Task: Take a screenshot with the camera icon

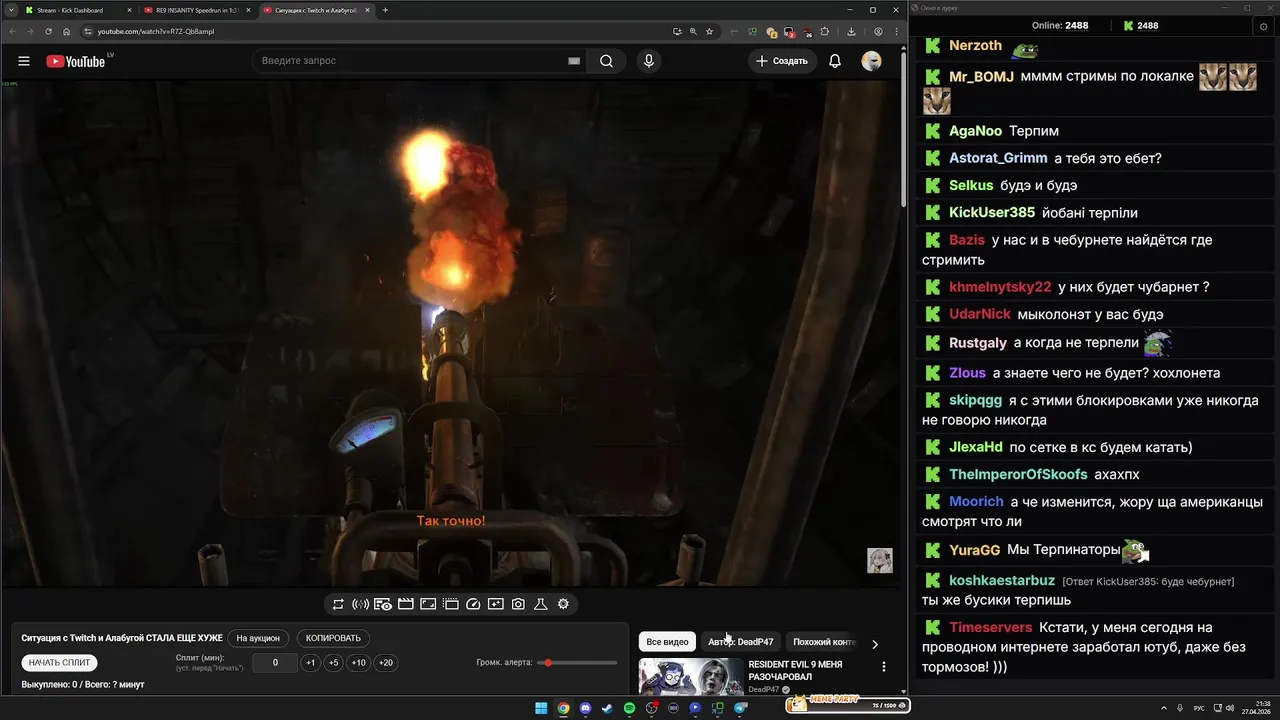Action: pos(518,604)
